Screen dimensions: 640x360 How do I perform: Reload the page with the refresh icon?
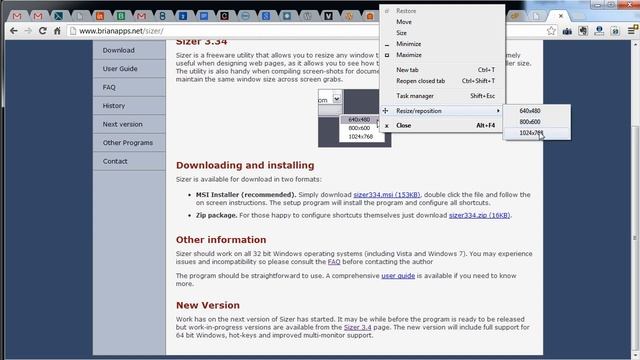(x=42, y=31)
